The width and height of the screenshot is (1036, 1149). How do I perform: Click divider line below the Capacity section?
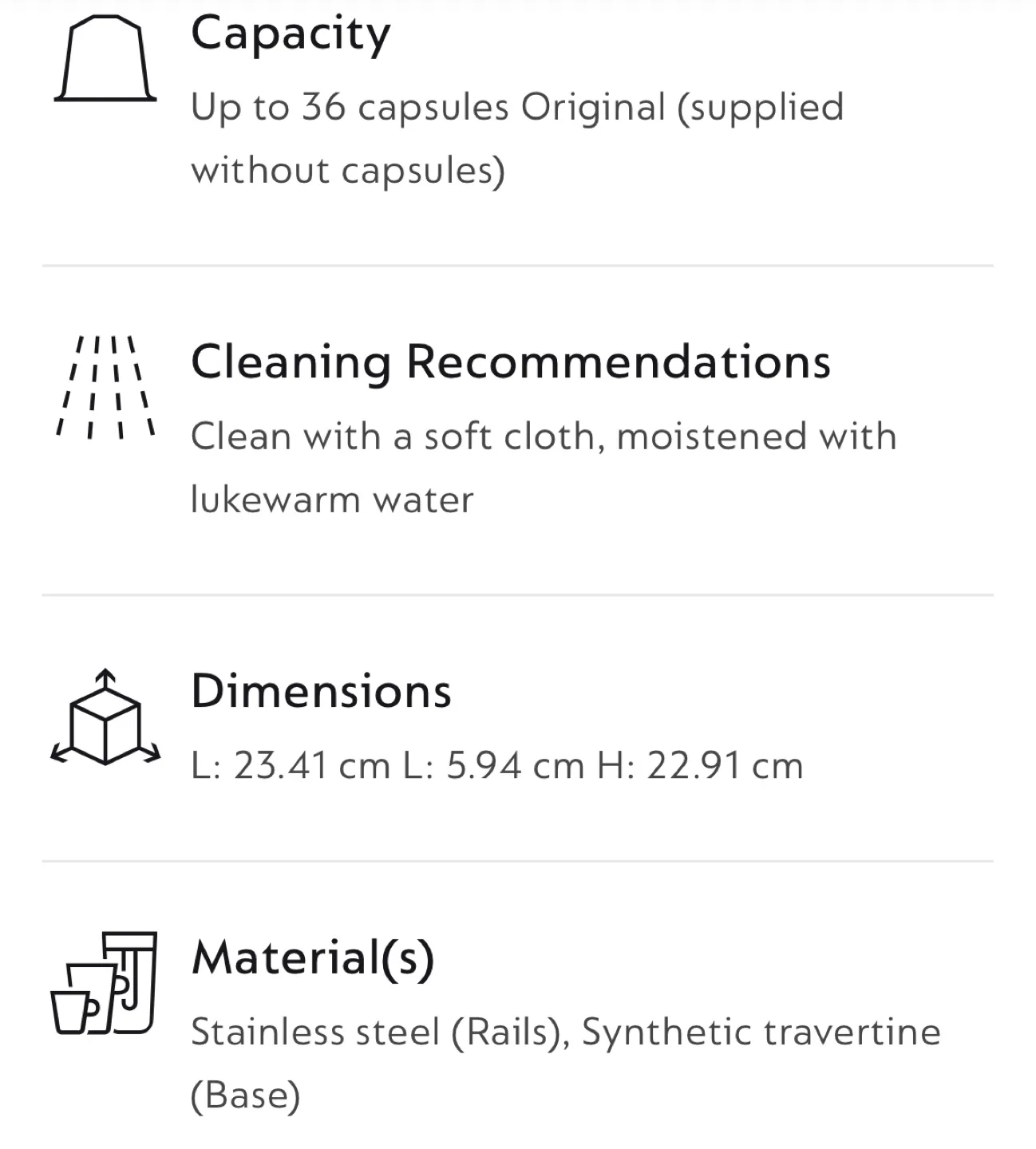[517, 266]
